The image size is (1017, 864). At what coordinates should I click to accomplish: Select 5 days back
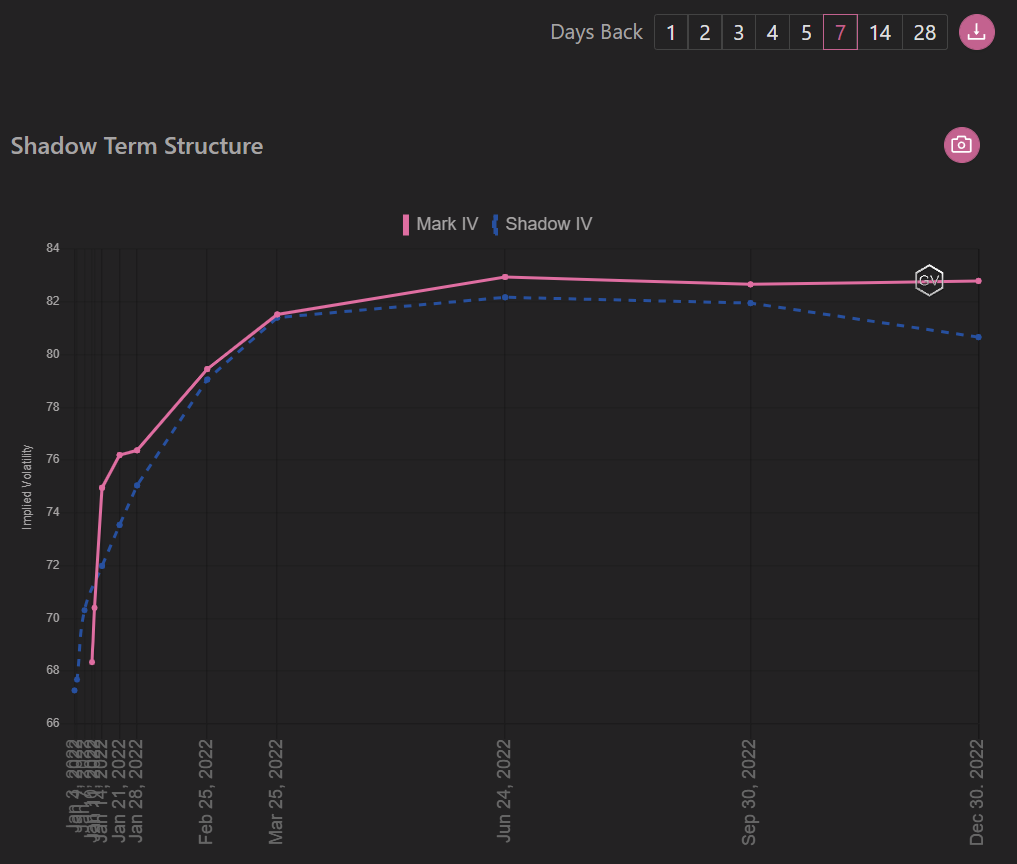point(806,32)
